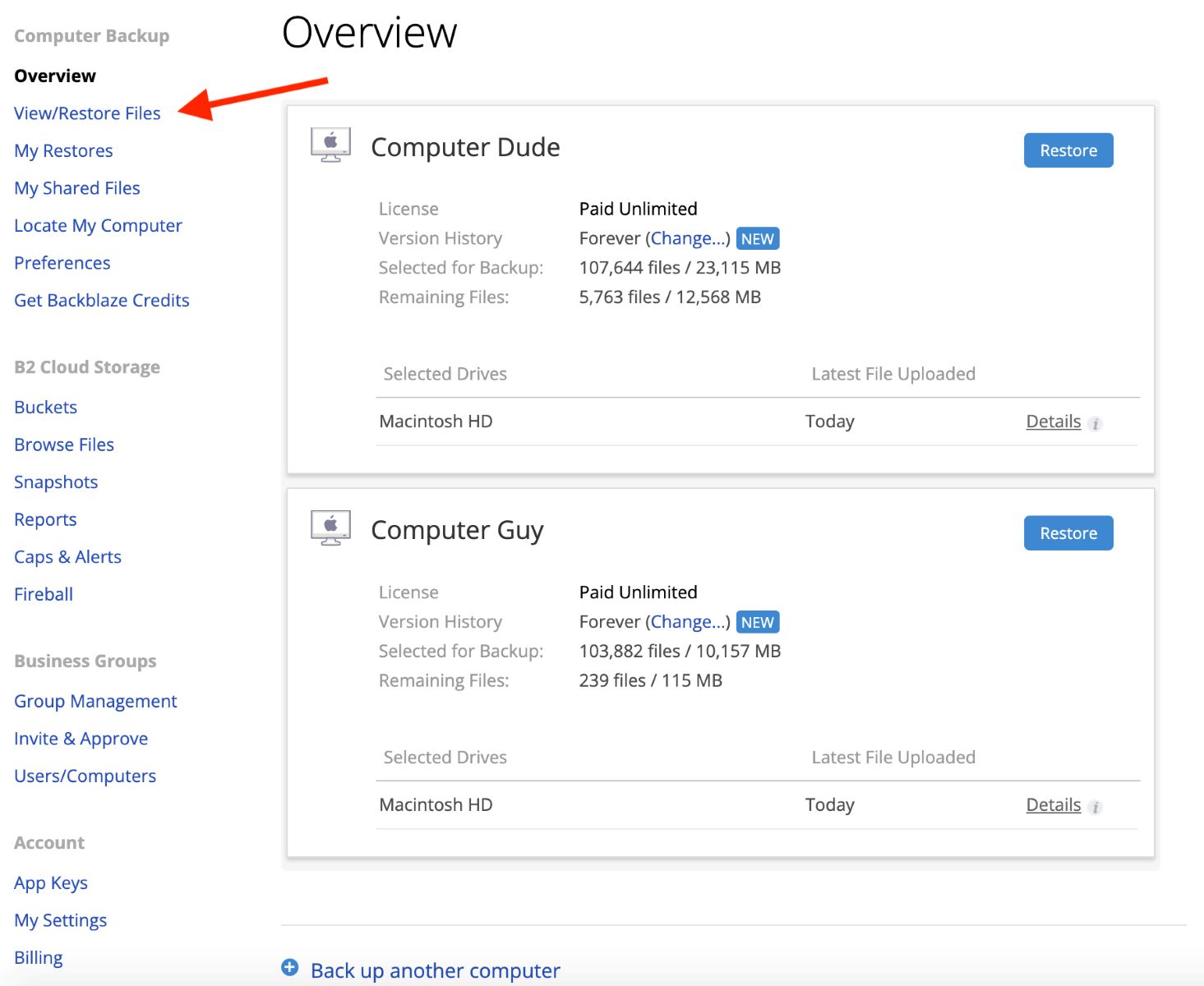Open Snapshots in the B2 Cloud Storage section
This screenshot has height=986, width=1204.
[55, 481]
